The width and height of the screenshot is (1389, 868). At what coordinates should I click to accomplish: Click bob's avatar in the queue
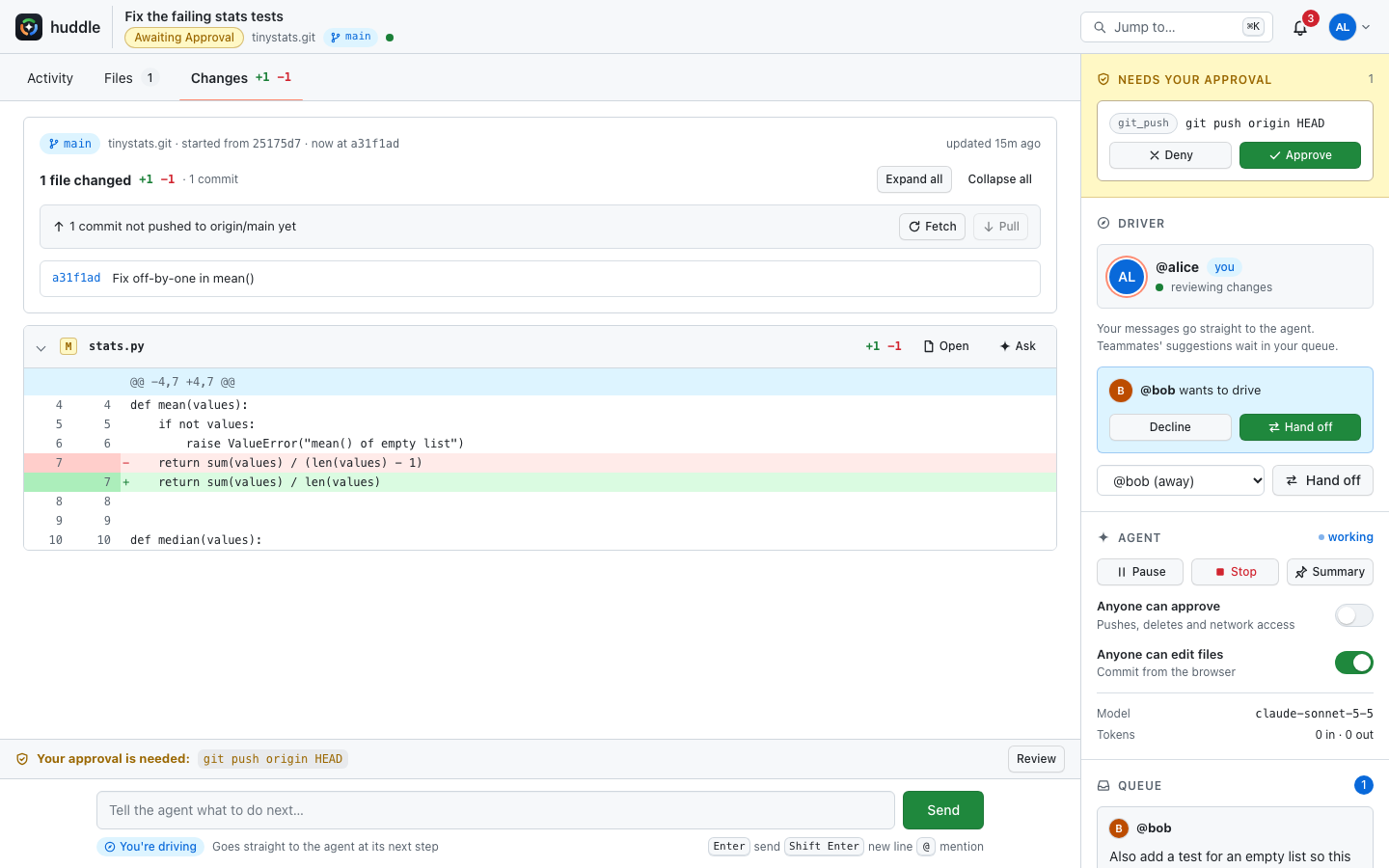(1119, 828)
